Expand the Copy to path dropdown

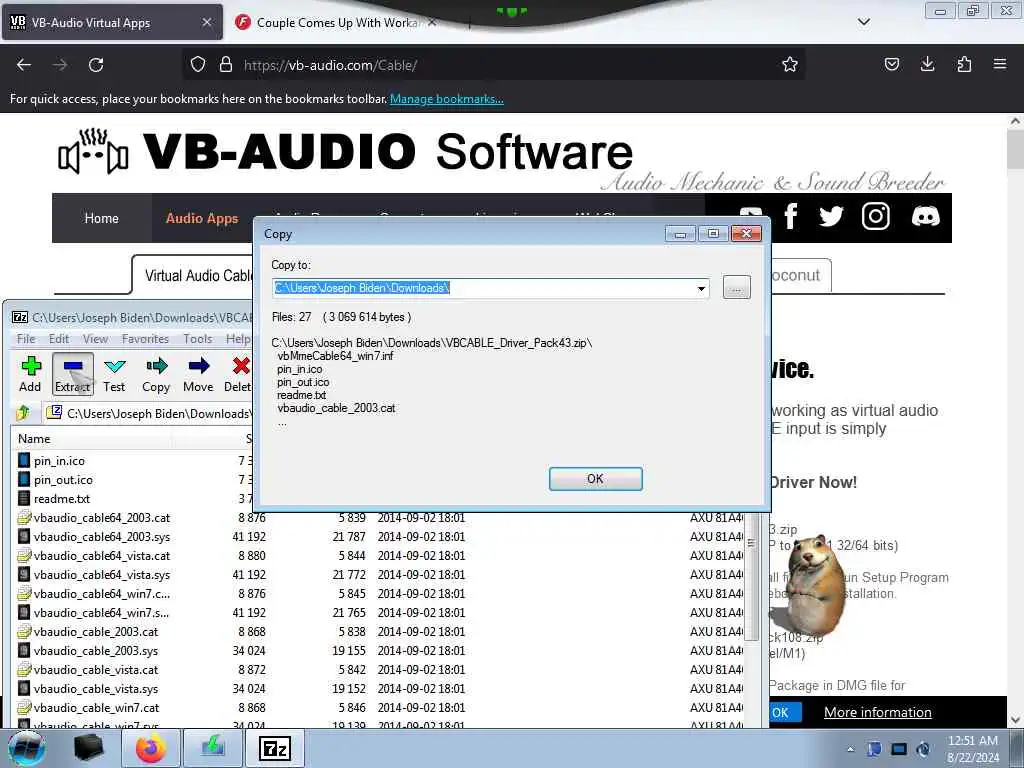pos(701,288)
